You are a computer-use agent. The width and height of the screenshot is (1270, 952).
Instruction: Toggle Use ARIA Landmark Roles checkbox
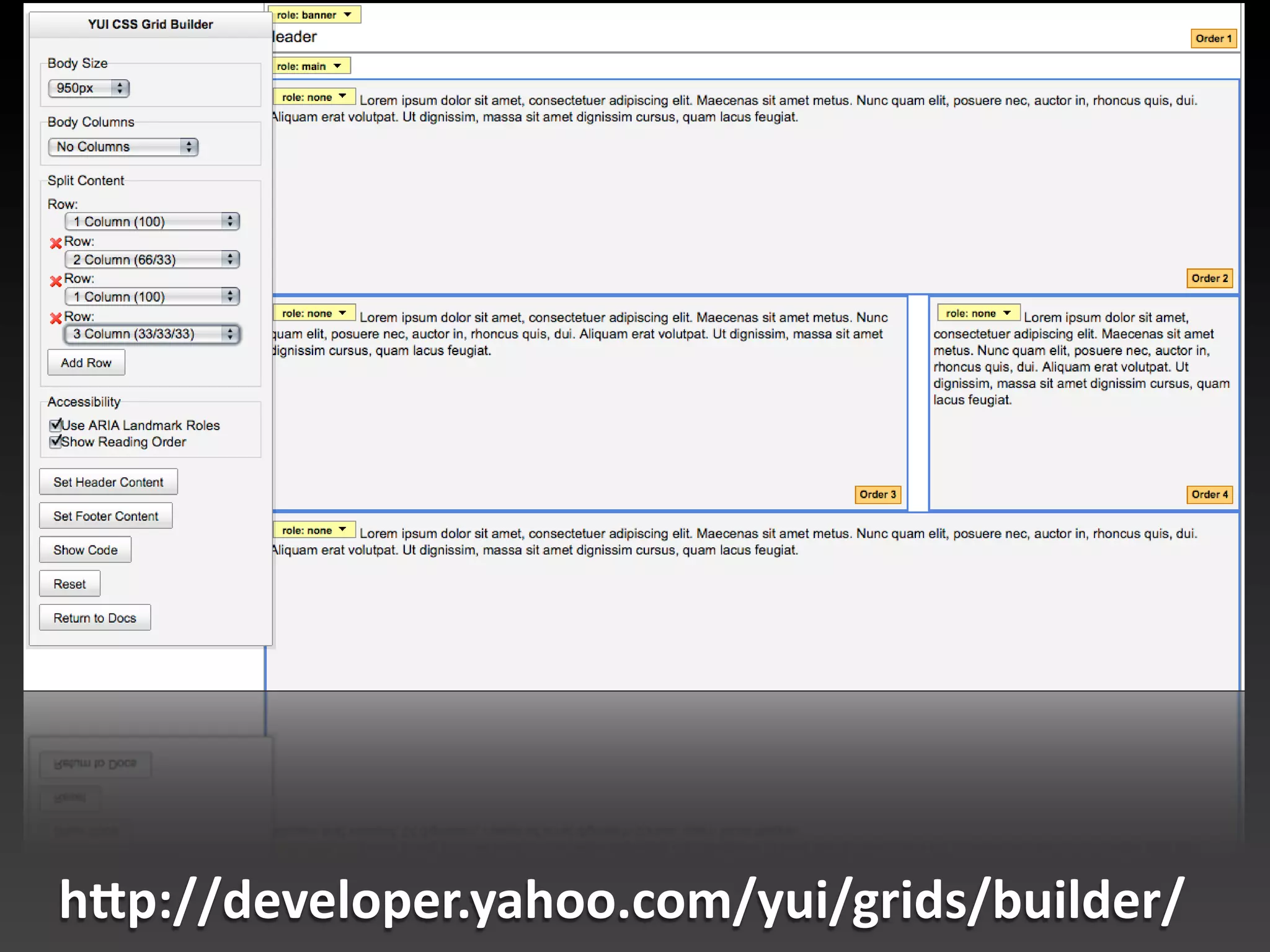[x=55, y=425]
